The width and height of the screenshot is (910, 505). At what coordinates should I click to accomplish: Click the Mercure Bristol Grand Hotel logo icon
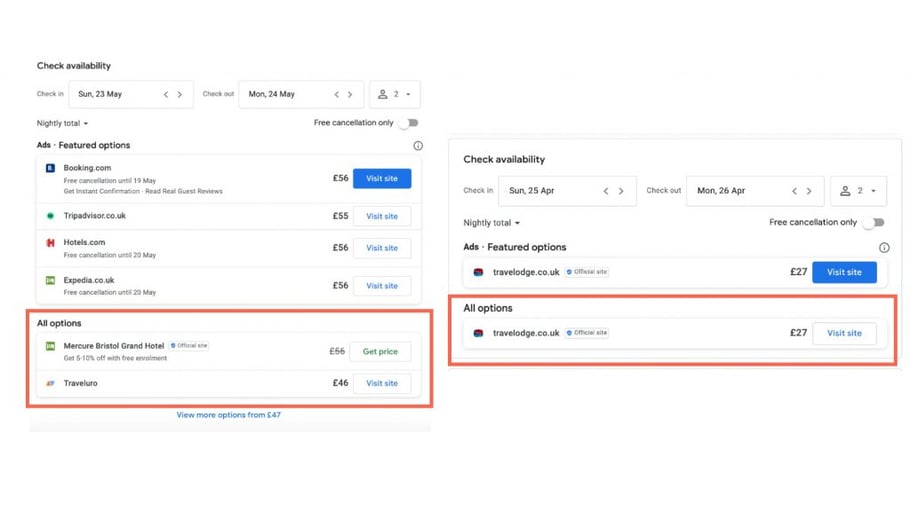point(50,346)
